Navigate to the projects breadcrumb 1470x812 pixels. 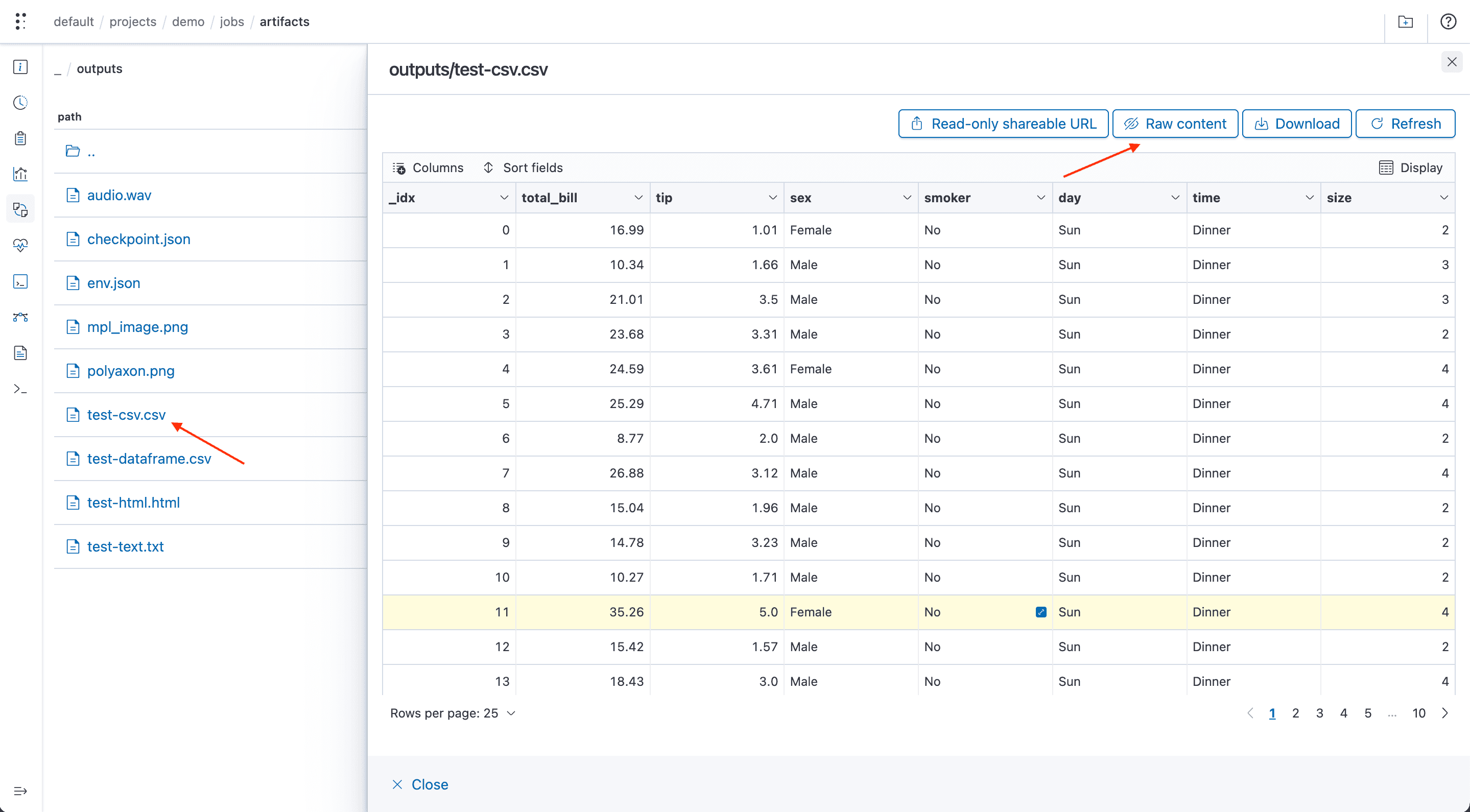132,21
